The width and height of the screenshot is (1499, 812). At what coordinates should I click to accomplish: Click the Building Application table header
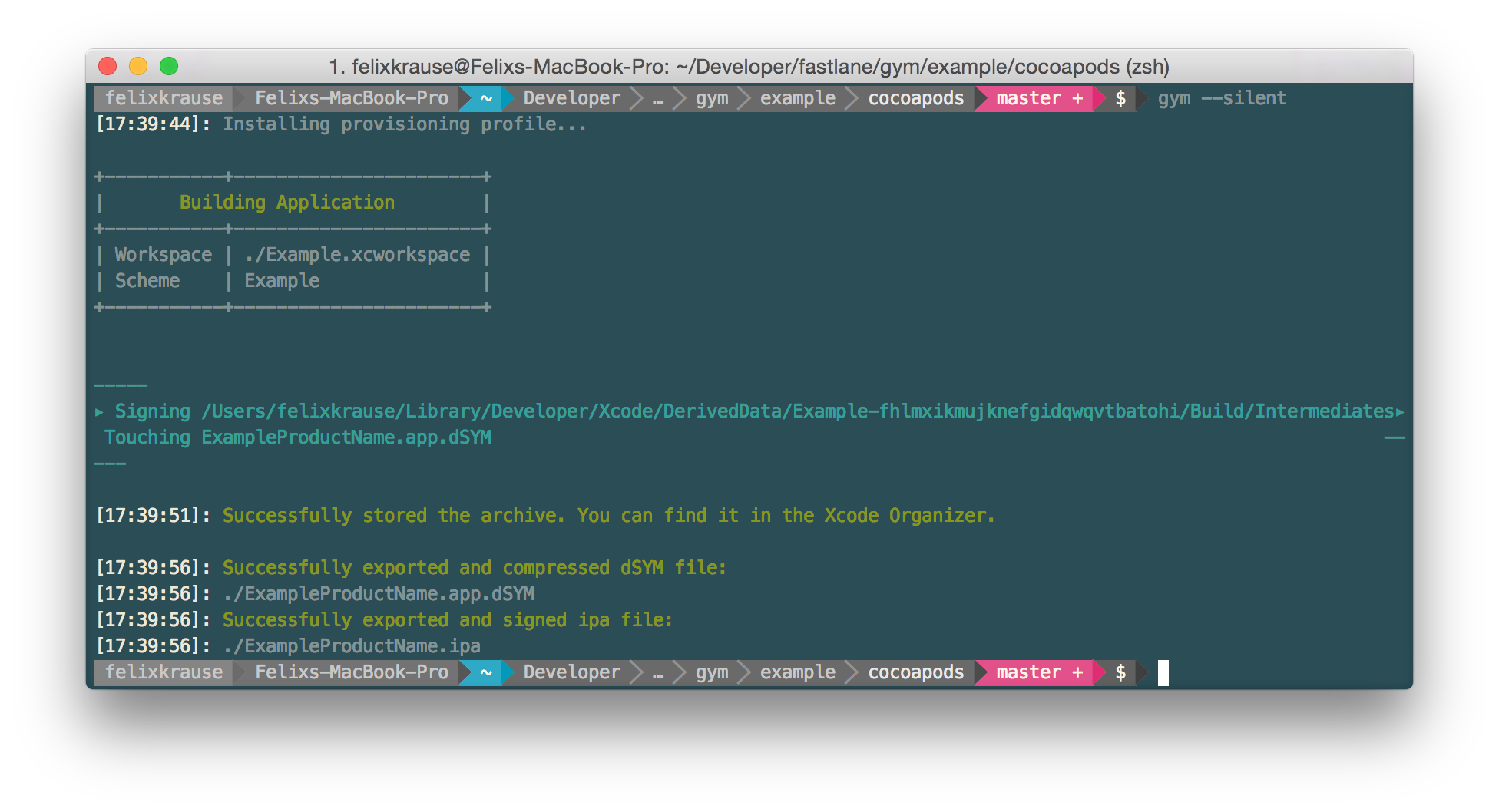[x=286, y=202]
